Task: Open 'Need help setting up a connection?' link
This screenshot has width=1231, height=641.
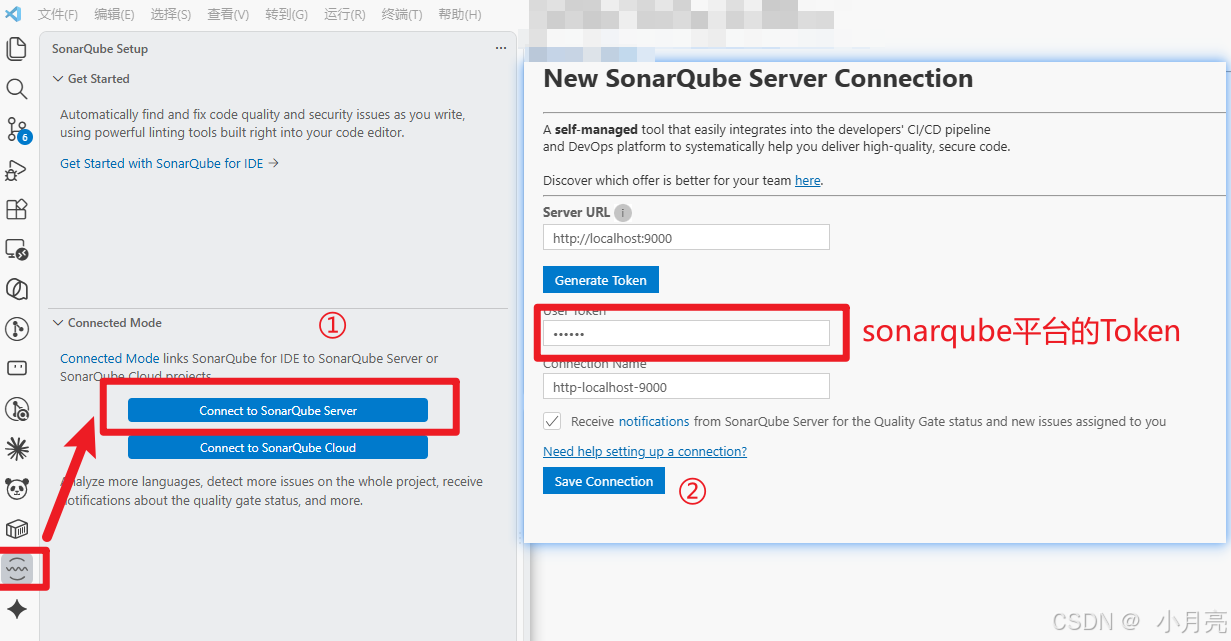Action: coord(645,451)
